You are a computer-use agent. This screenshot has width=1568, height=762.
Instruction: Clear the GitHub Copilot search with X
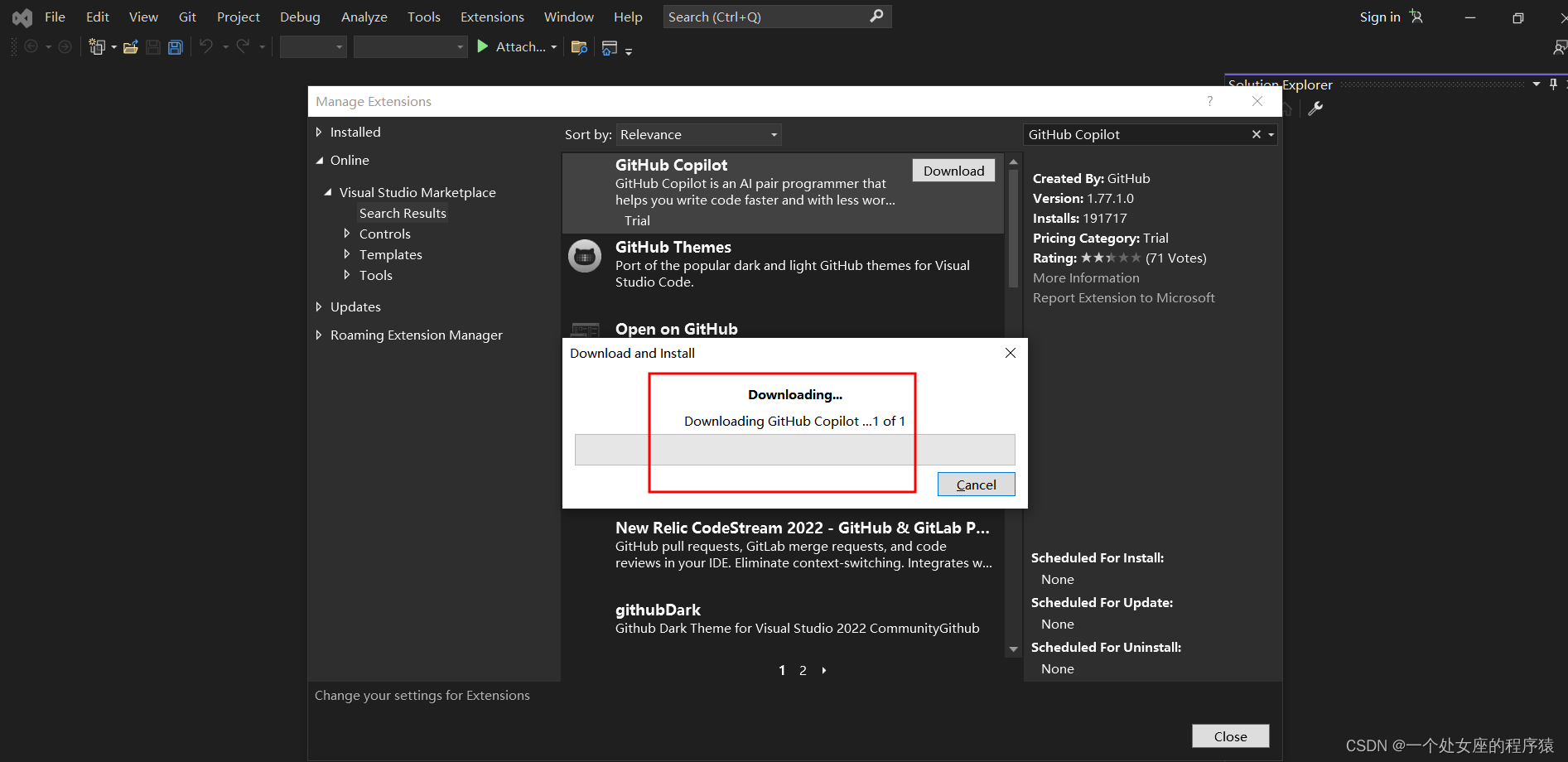click(1256, 134)
